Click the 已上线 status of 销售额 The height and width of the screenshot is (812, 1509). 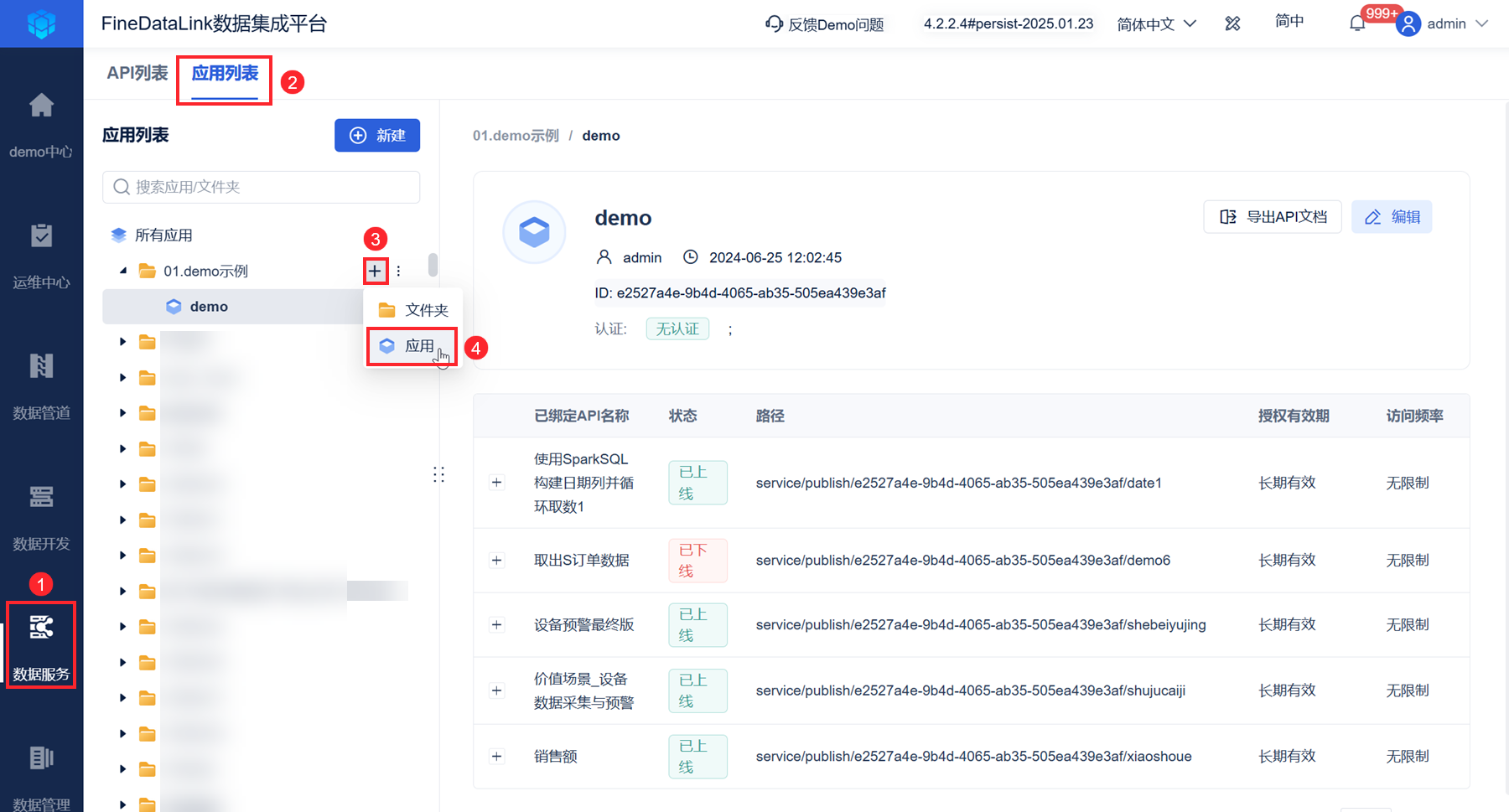point(697,757)
